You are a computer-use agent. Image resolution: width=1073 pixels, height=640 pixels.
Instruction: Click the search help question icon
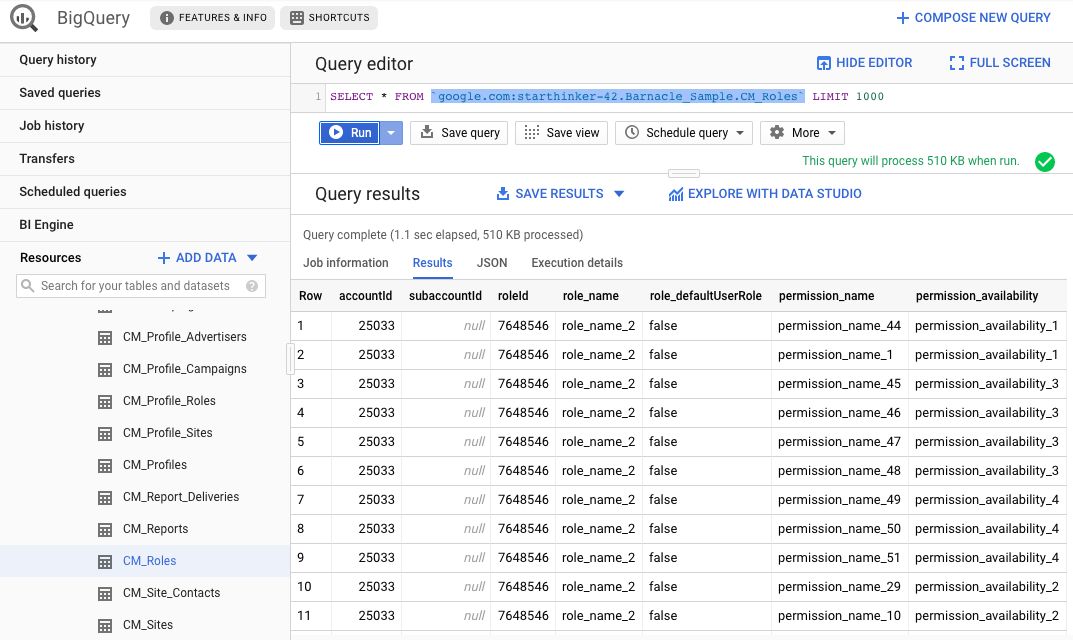(x=252, y=286)
